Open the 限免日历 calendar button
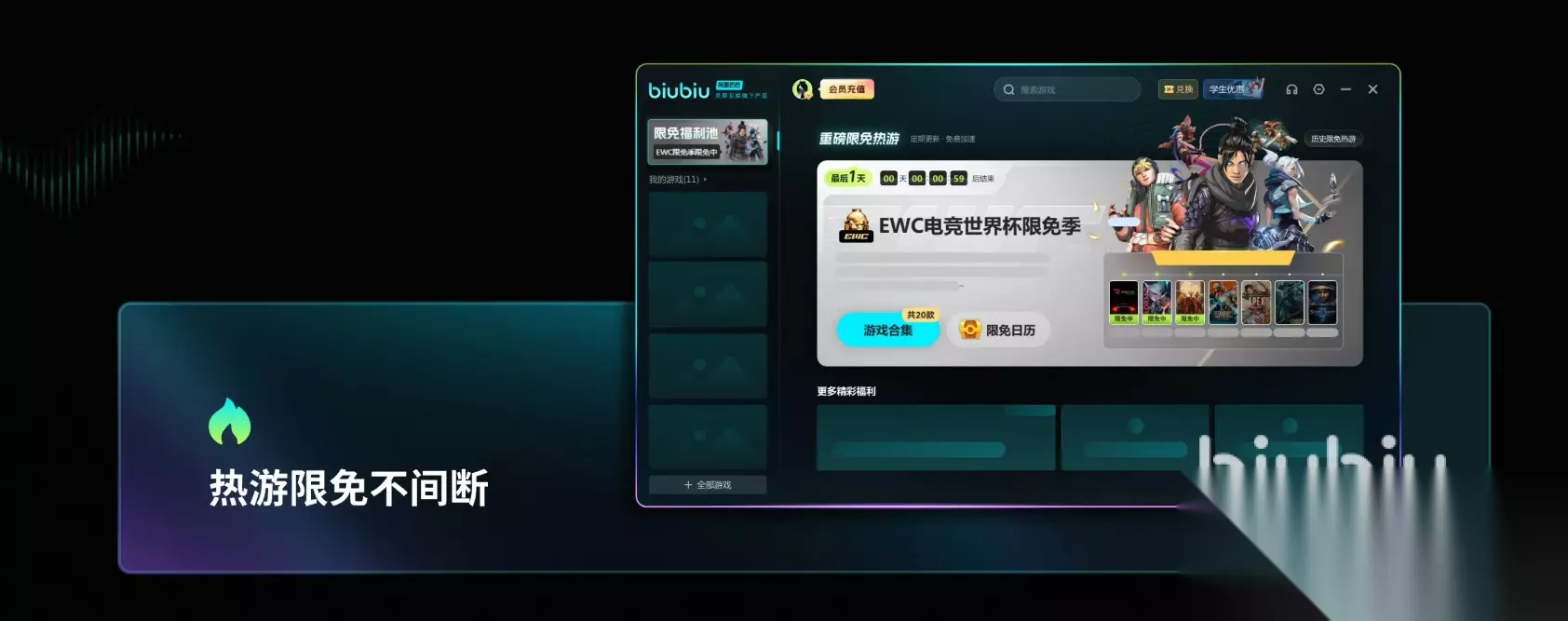This screenshot has width=1568, height=621. (x=998, y=331)
